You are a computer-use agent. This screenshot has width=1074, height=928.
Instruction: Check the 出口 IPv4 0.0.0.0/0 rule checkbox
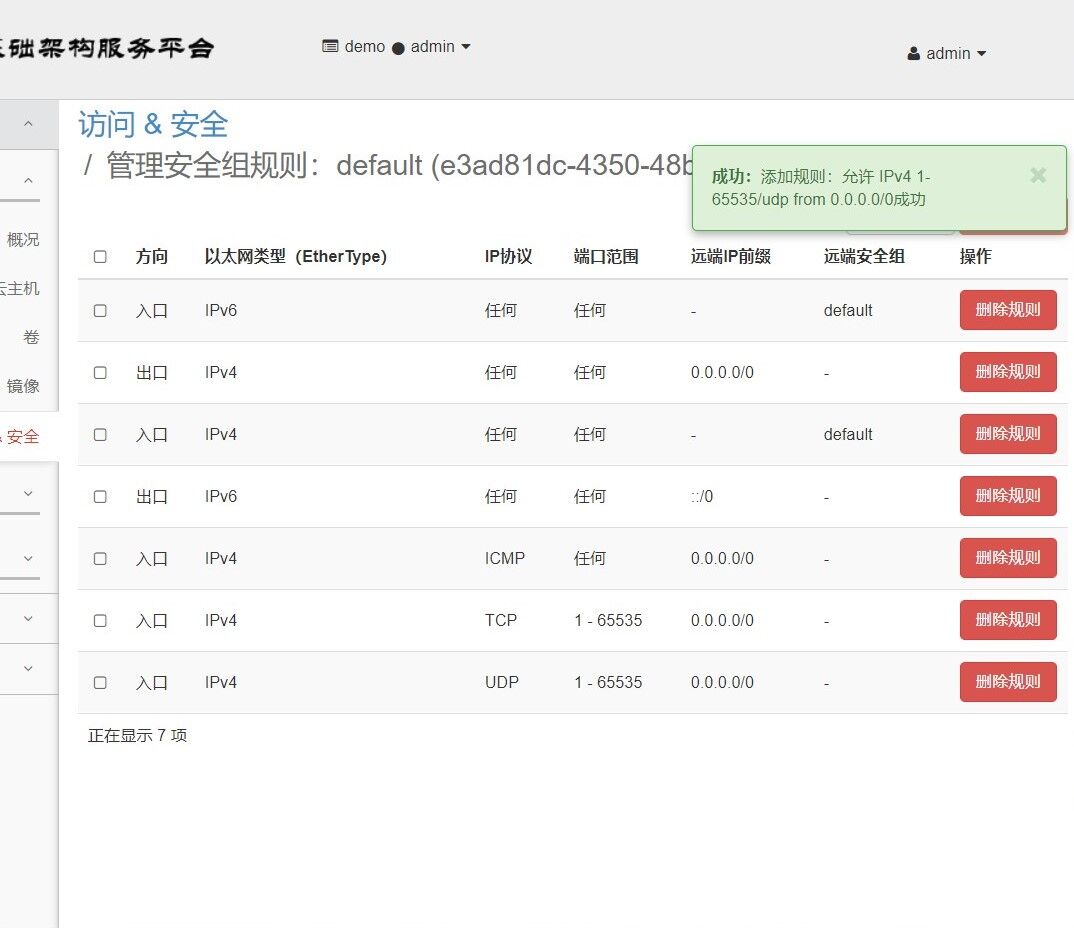100,373
